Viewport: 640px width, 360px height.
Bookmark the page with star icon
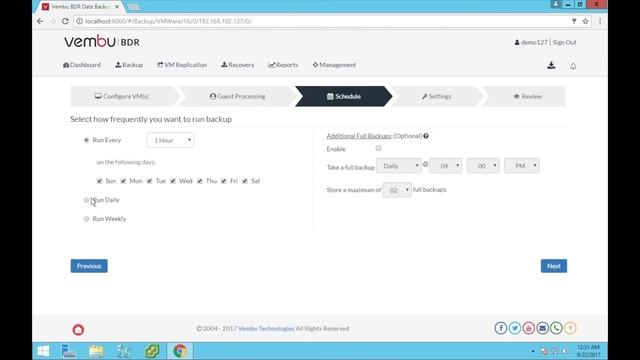pyautogui.click(x=585, y=21)
